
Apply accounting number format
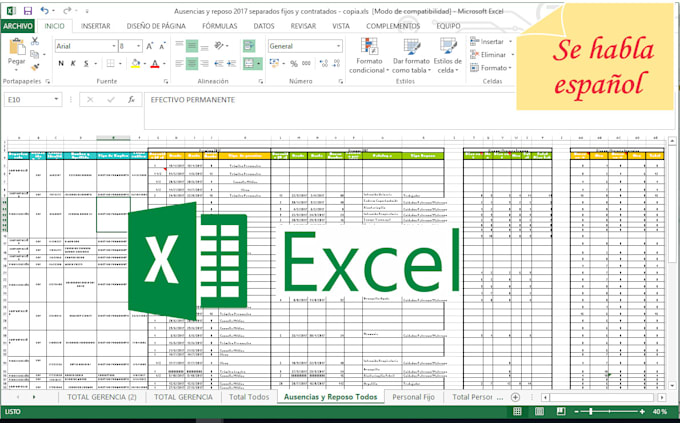coord(274,63)
